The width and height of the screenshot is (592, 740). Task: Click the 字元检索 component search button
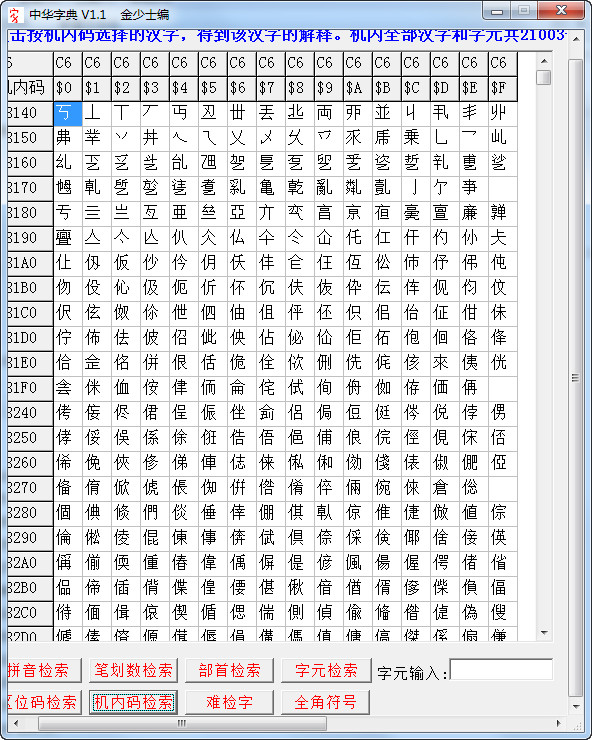[326, 670]
